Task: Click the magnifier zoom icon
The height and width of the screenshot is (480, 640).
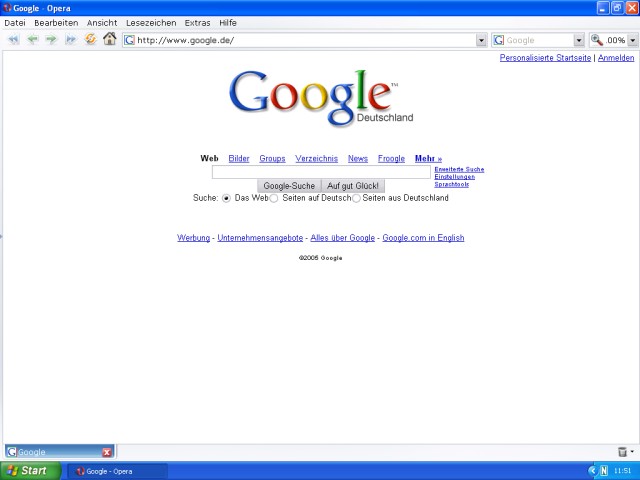Action: click(x=597, y=40)
